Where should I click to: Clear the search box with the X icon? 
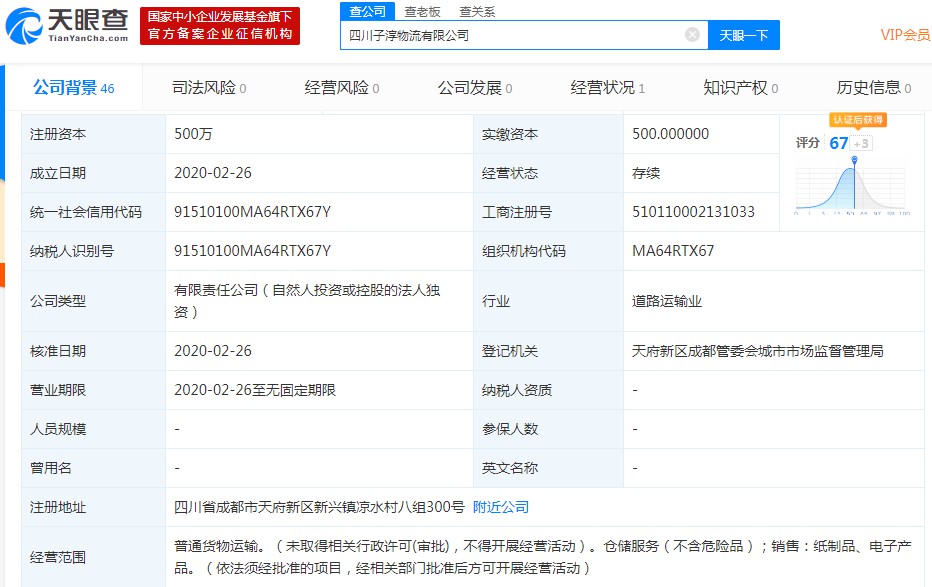[692, 35]
